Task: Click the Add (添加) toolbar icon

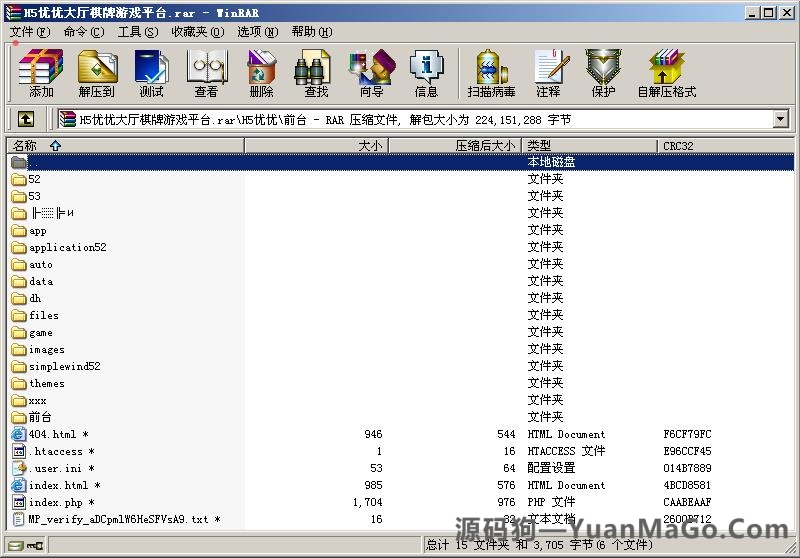Action: coord(41,73)
